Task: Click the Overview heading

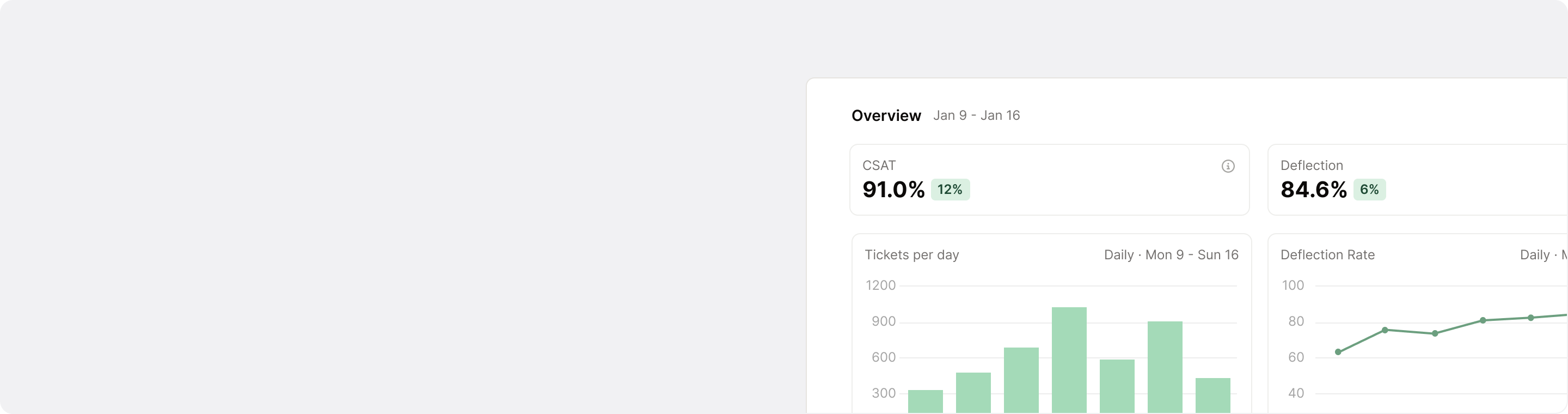Action: [x=886, y=115]
